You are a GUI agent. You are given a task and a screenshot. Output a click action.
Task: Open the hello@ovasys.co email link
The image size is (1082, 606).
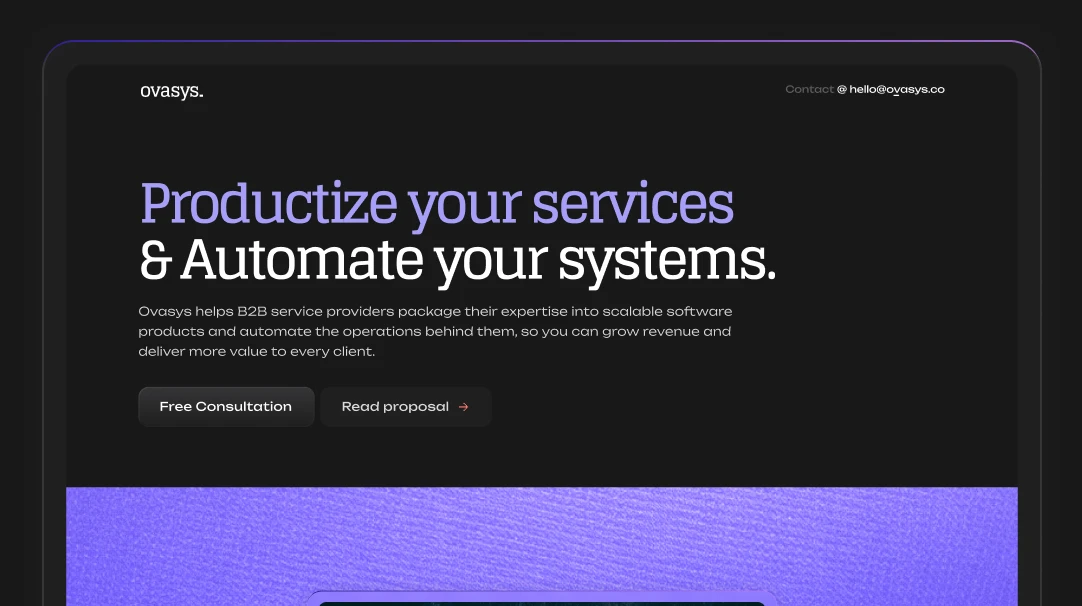coord(896,90)
